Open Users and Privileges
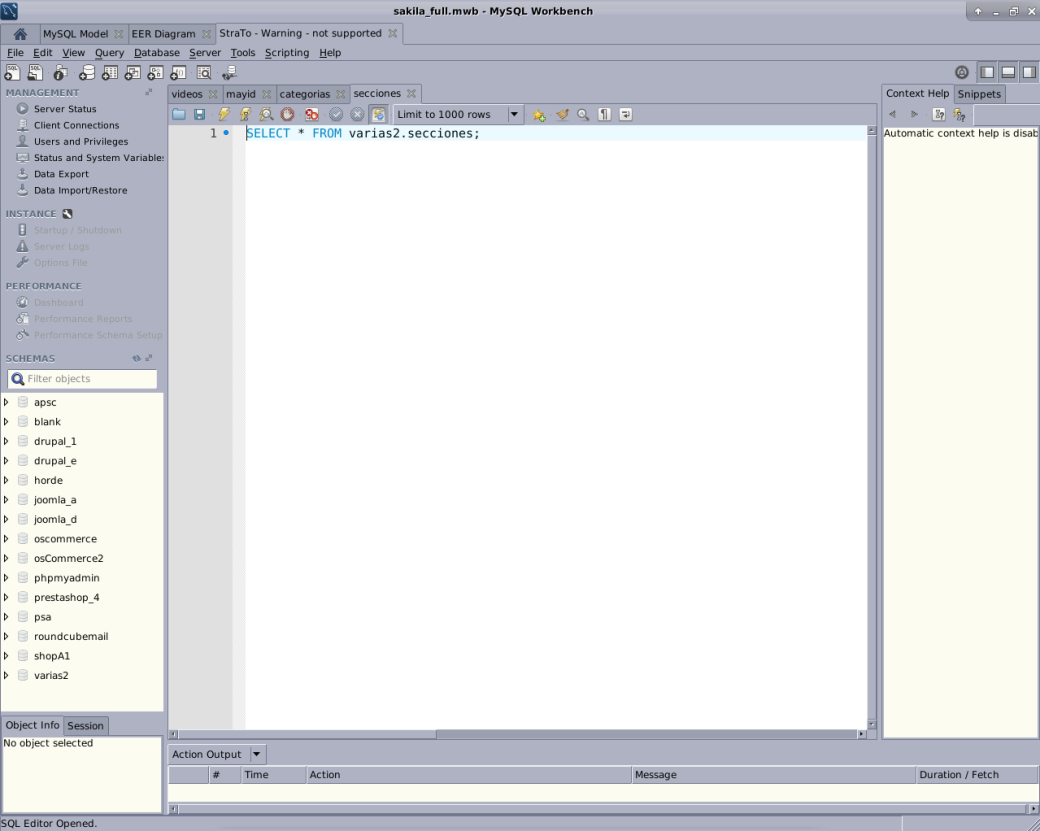 coord(81,142)
